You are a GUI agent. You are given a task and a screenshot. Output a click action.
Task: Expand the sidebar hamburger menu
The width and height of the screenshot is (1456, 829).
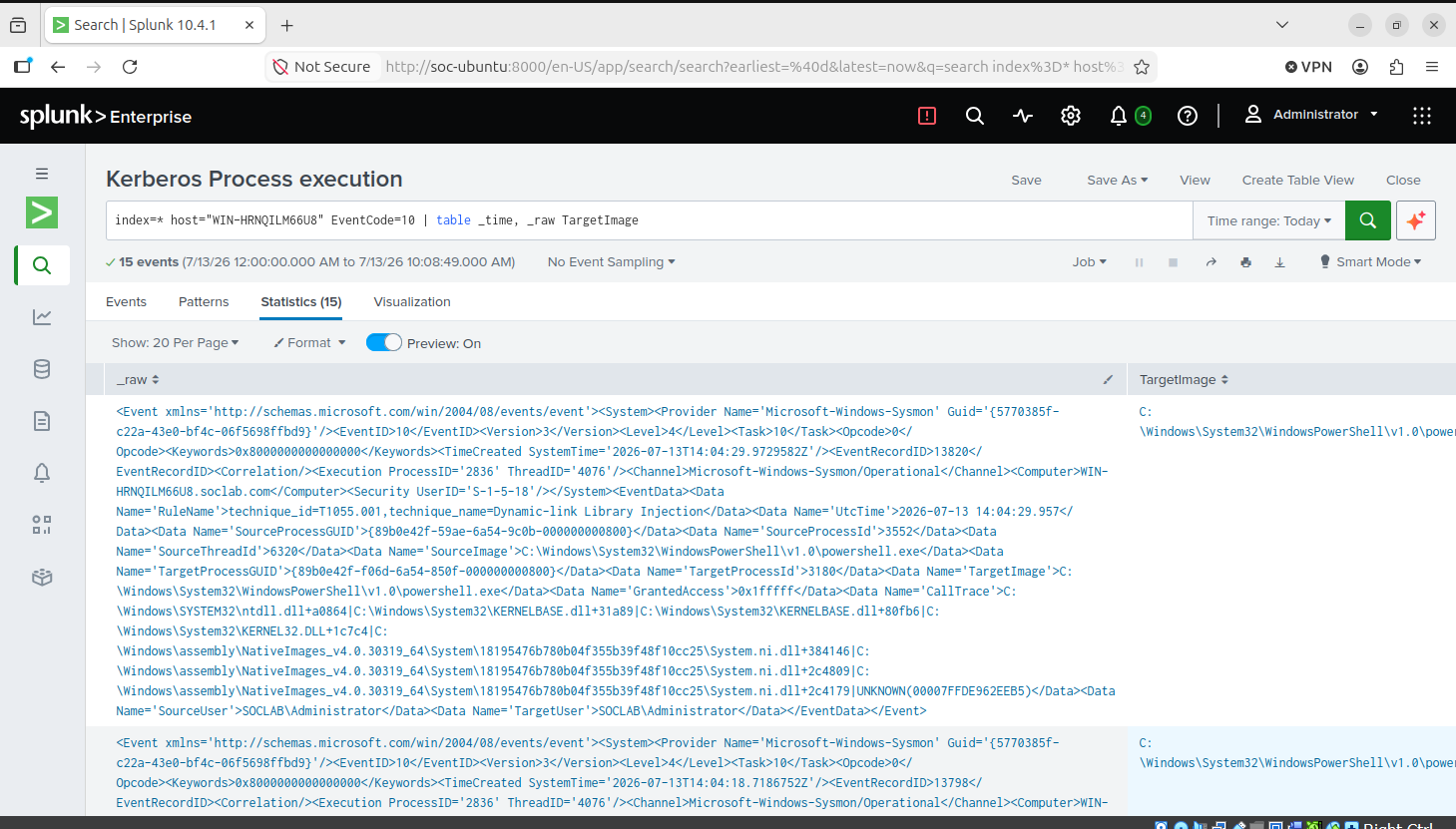pos(42,174)
